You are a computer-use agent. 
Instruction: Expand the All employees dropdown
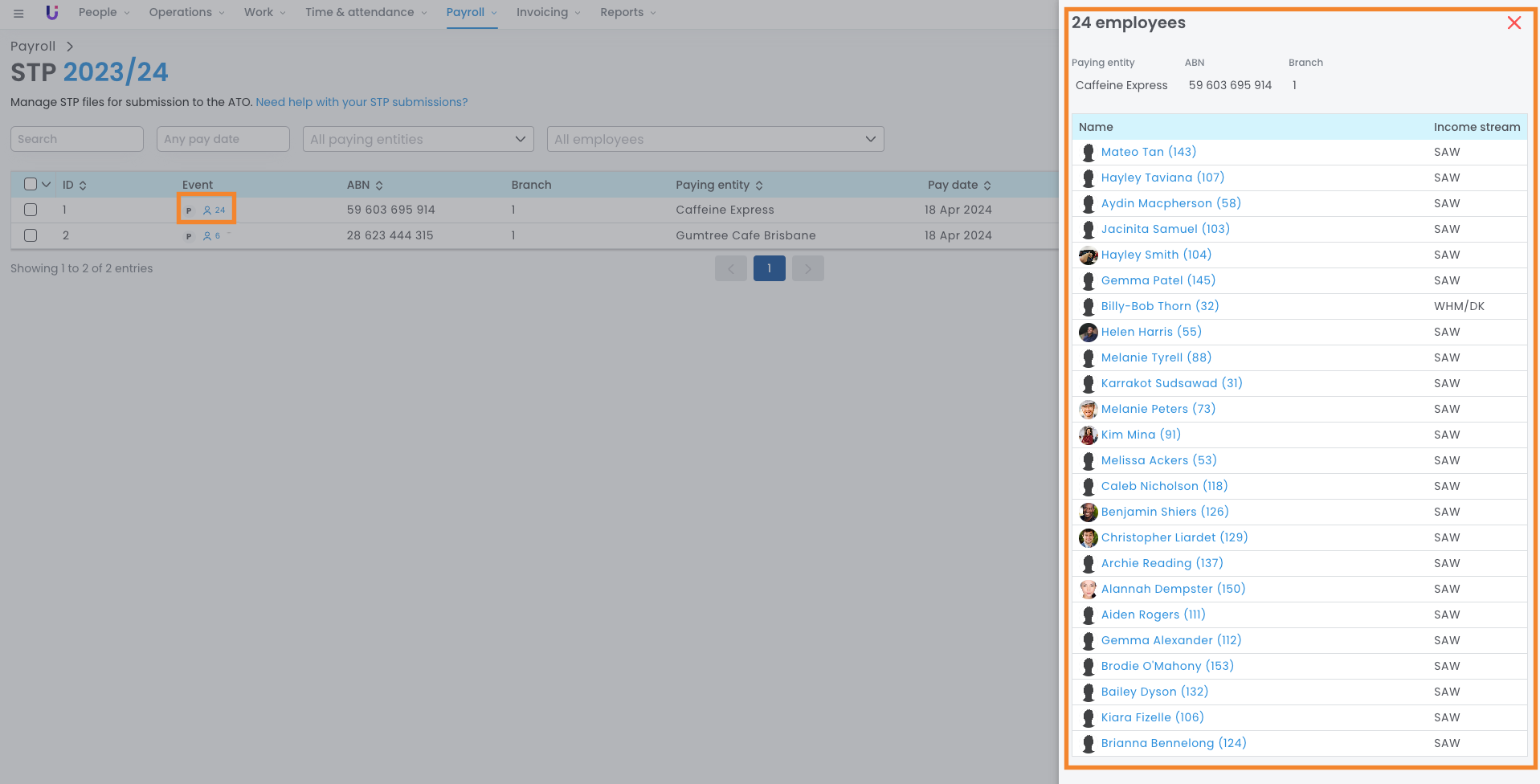[715, 139]
